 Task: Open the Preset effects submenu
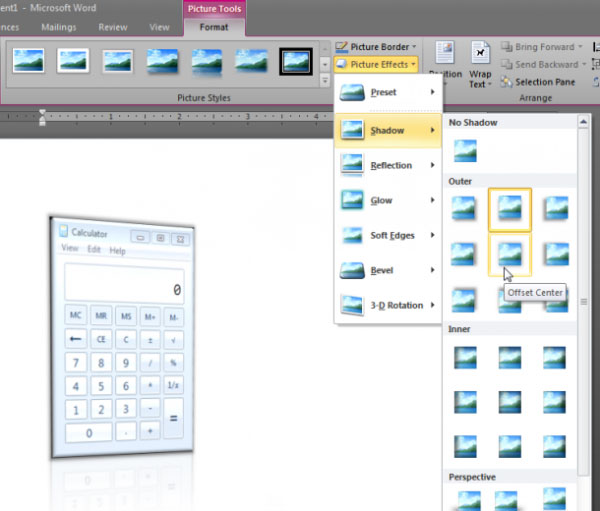click(388, 92)
